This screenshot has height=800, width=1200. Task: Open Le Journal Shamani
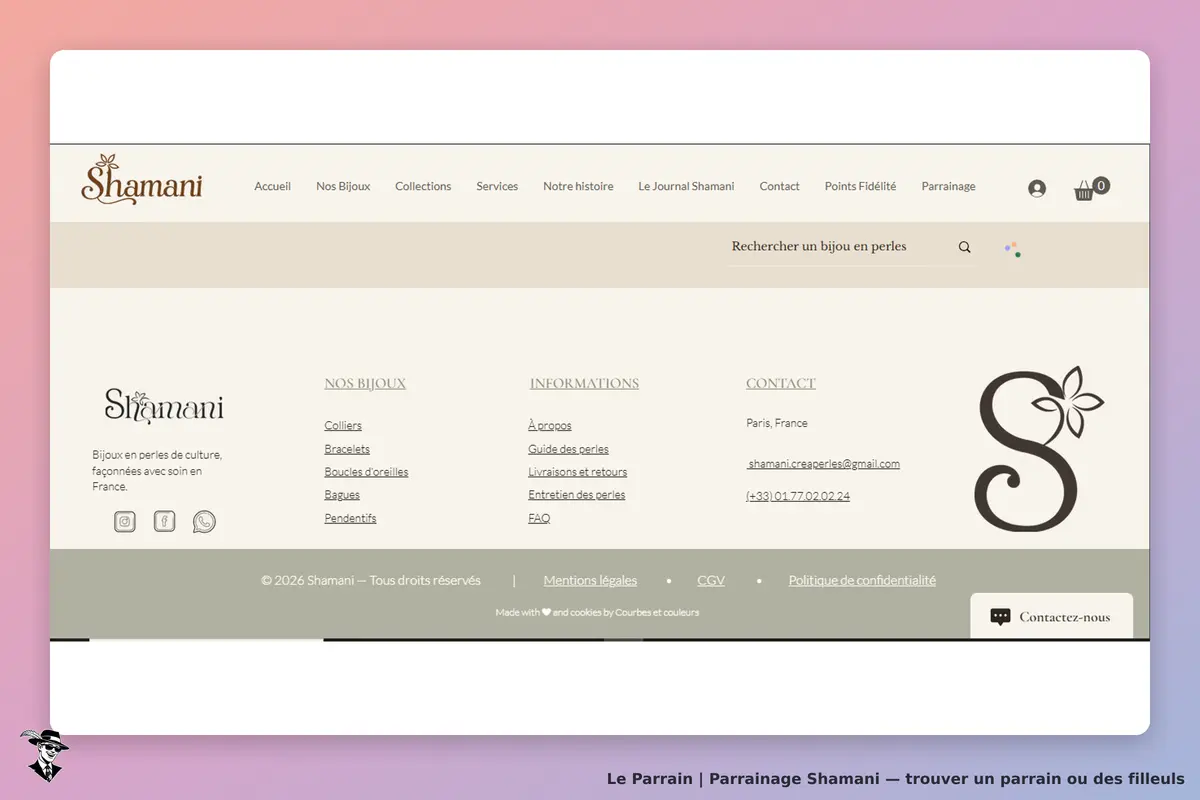686,186
